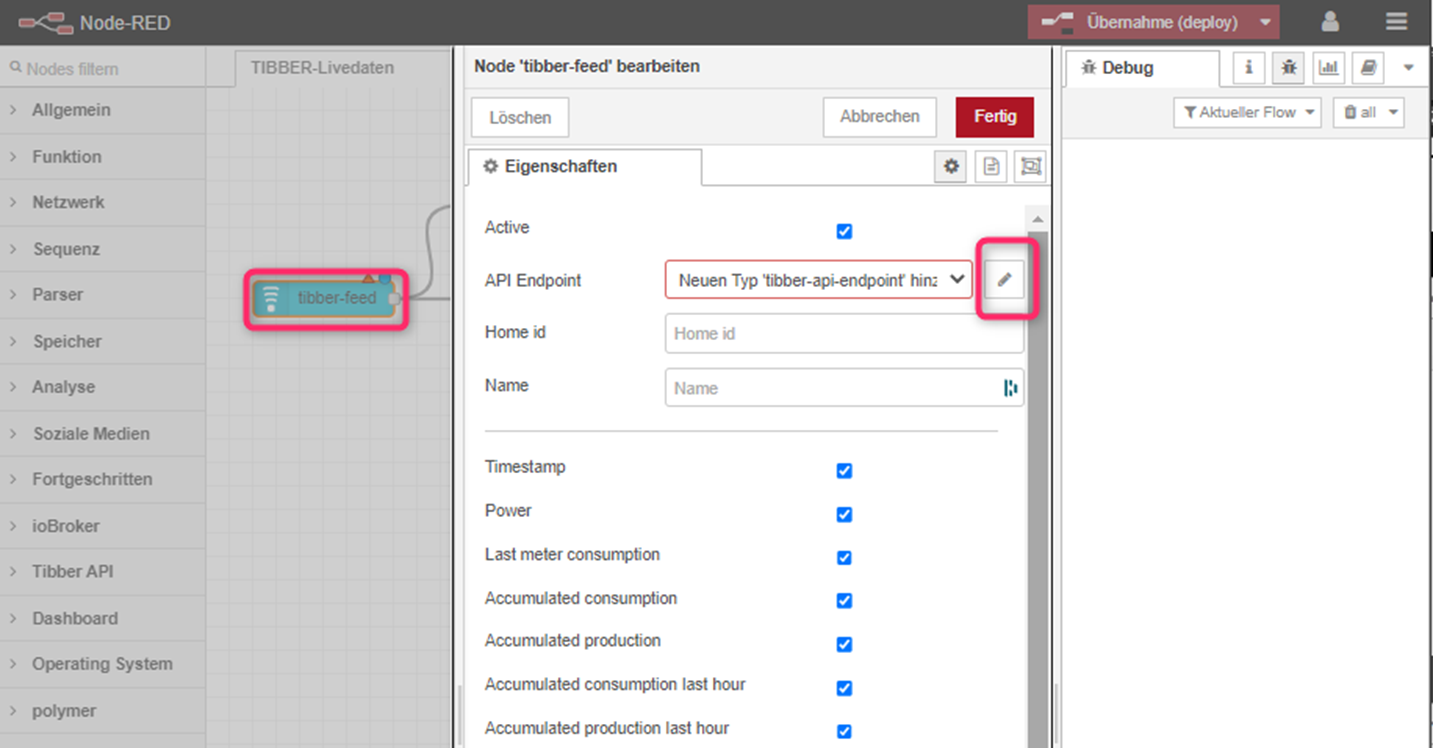Switch to the TIBBER-Livedaten flow tab
This screenshot has height=748, width=1433.
pyautogui.click(x=323, y=68)
